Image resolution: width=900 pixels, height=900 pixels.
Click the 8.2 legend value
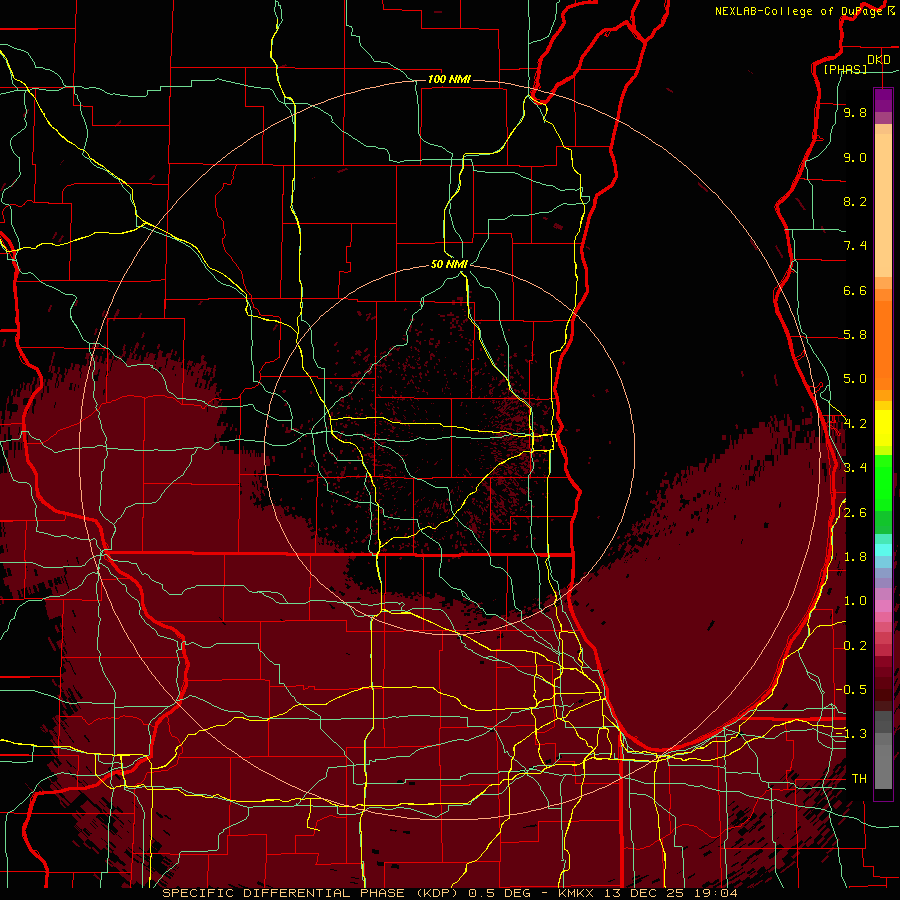click(x=855, y=201)
